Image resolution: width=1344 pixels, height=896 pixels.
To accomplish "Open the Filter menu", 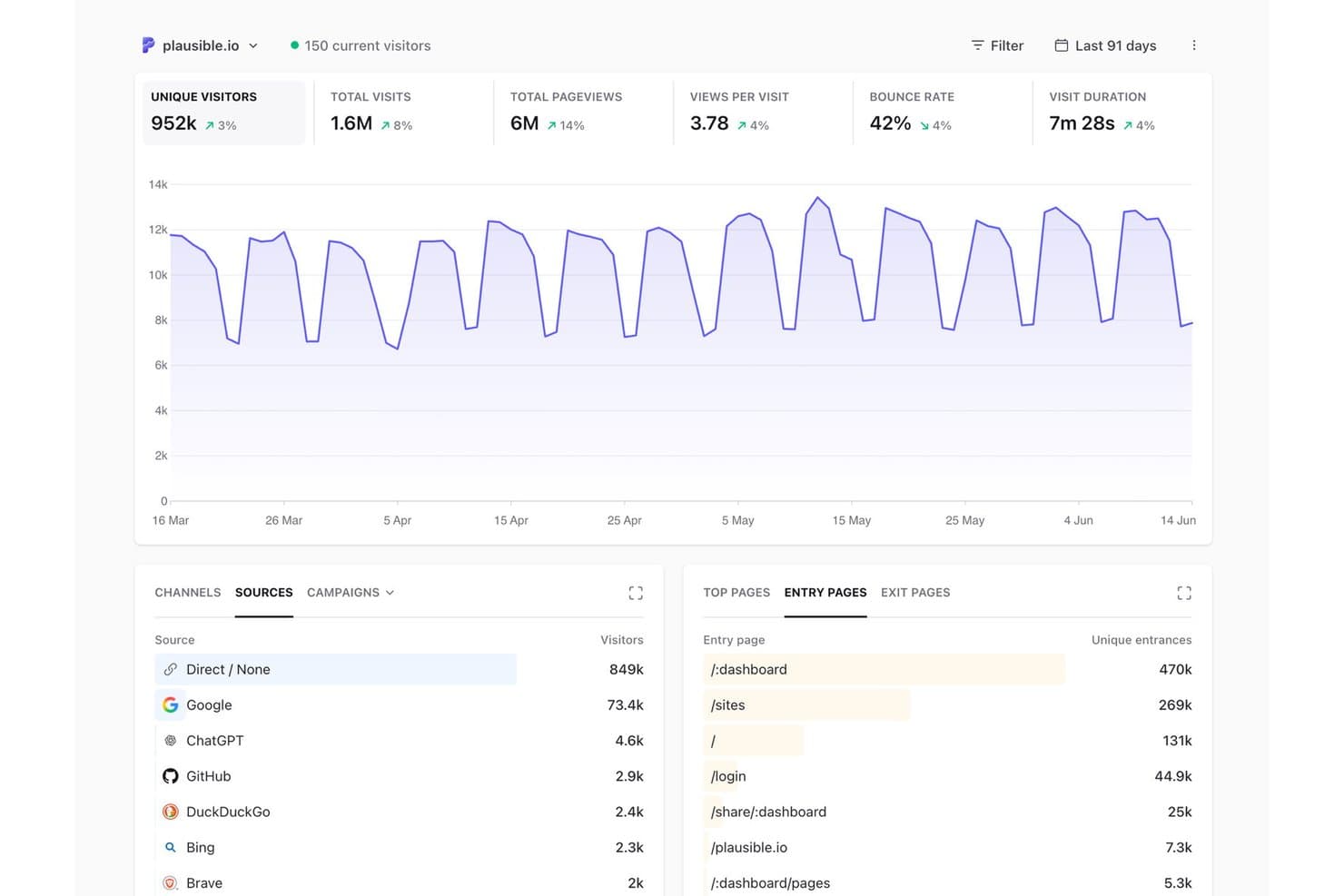I will tap(997, 45).
